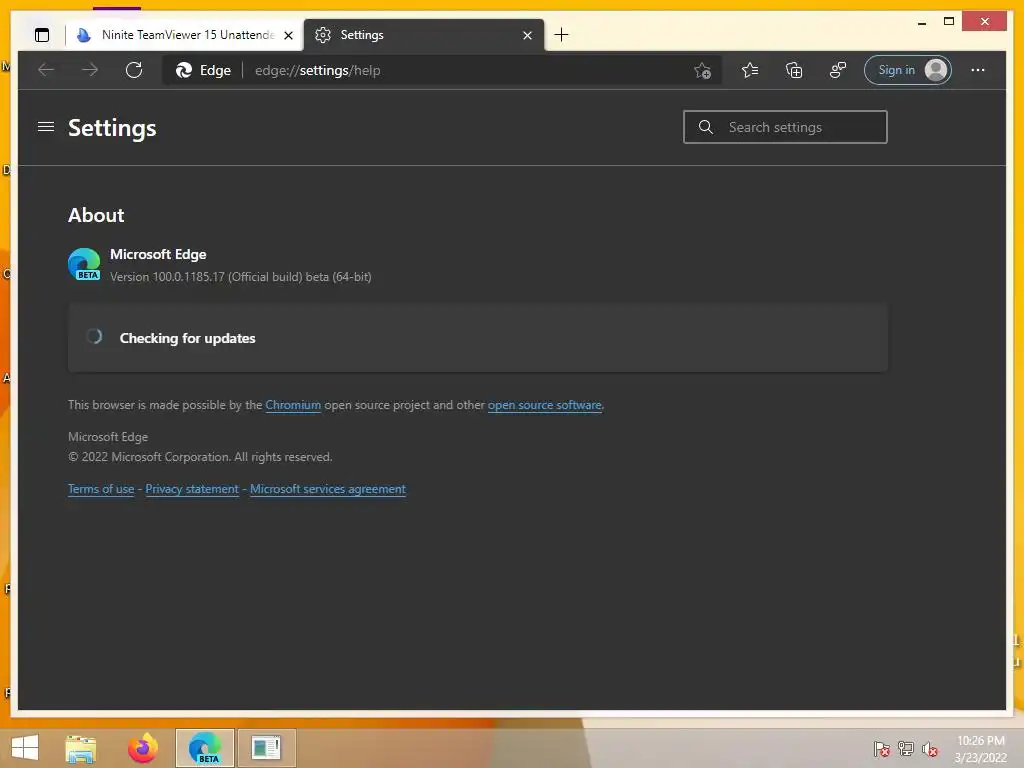Click the Checking for updates spinner
1024x768 pixels.
pos(94,336)
